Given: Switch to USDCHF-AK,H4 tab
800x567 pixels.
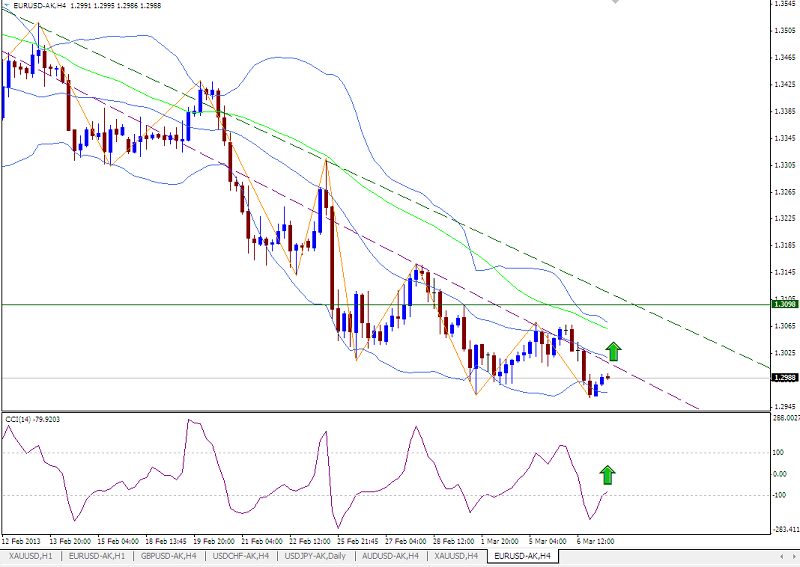Looking at the screenshot, I should 241,555.
